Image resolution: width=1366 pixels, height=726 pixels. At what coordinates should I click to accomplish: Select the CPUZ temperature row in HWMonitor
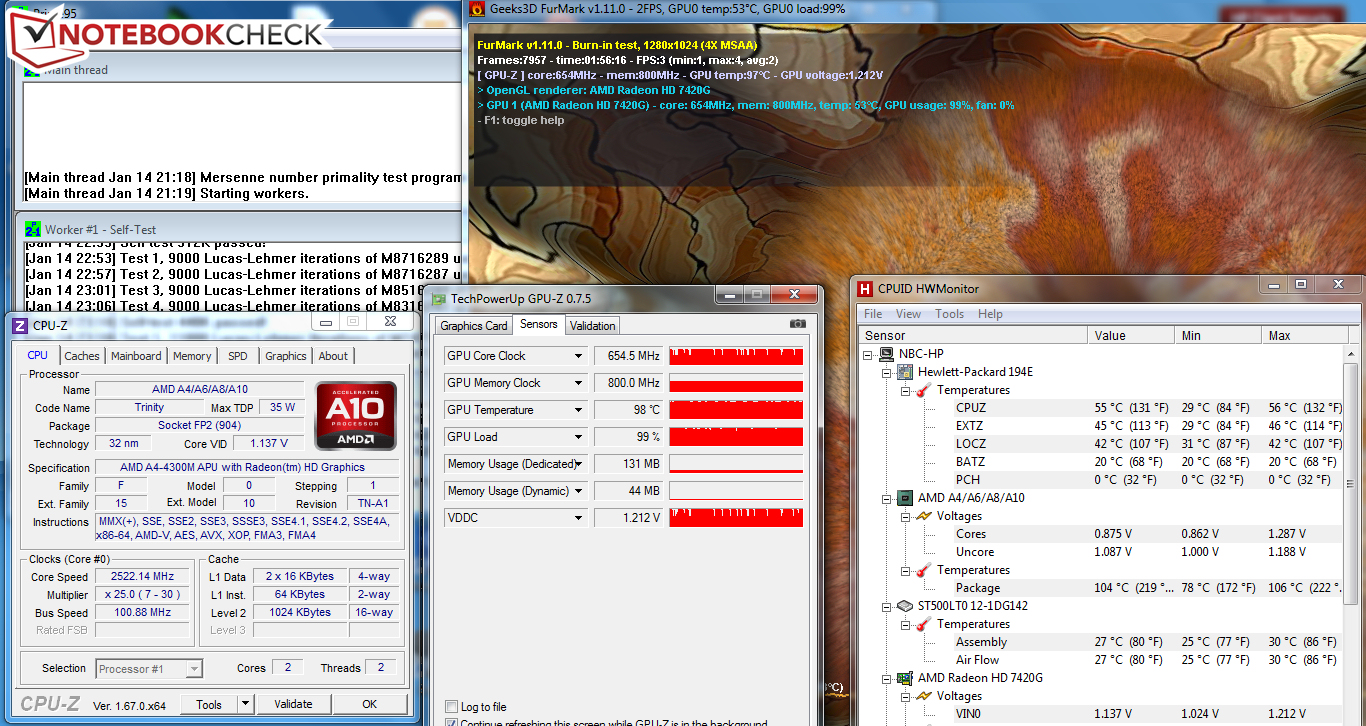[x=1102, y=408]
